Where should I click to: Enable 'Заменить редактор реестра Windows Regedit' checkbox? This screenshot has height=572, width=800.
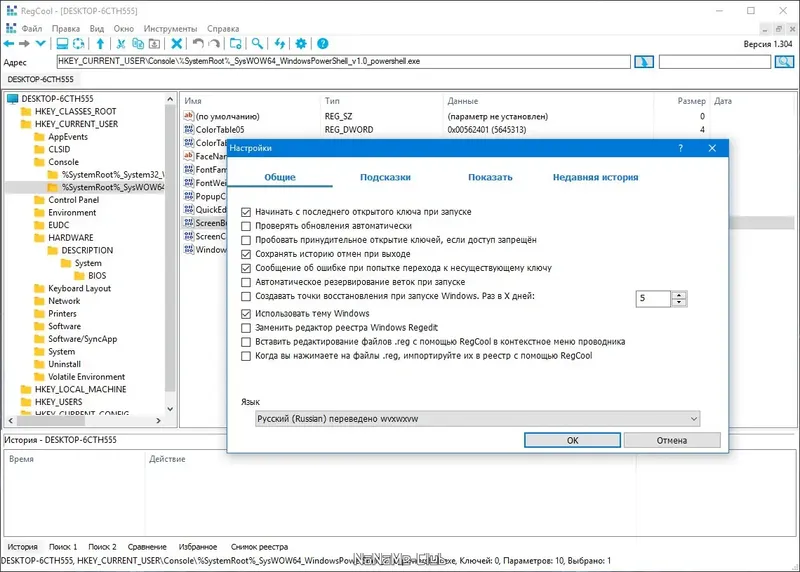246,328
